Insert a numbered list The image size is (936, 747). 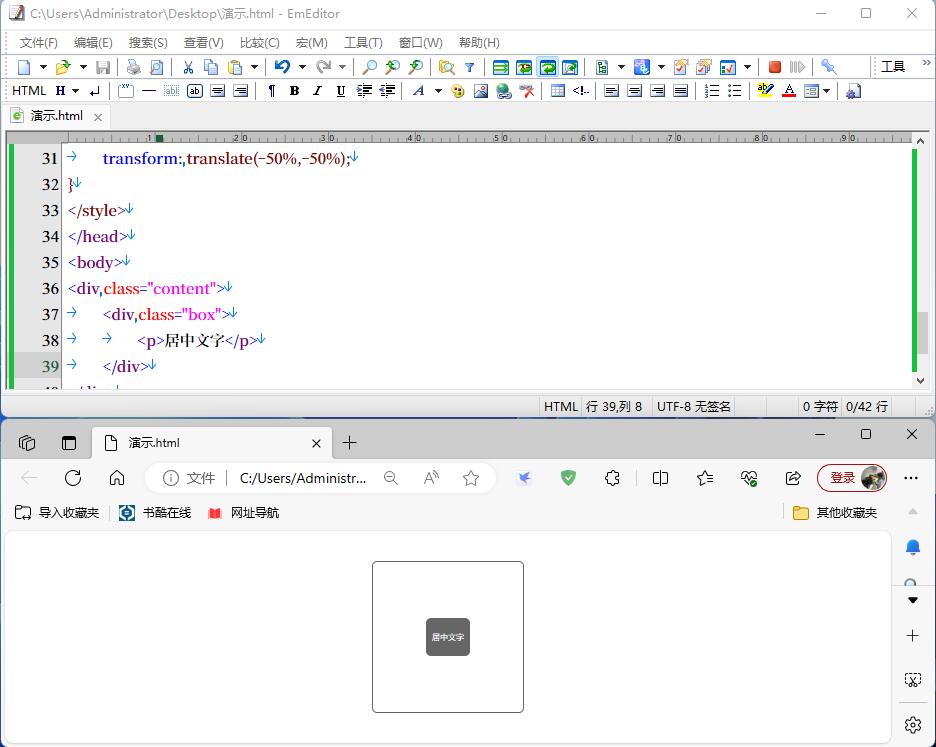(x=712, y=91)
